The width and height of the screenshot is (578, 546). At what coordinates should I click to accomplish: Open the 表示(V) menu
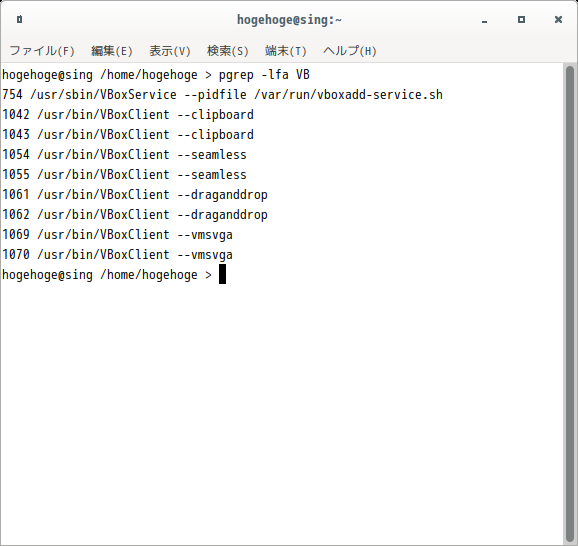tap(170, 51)
